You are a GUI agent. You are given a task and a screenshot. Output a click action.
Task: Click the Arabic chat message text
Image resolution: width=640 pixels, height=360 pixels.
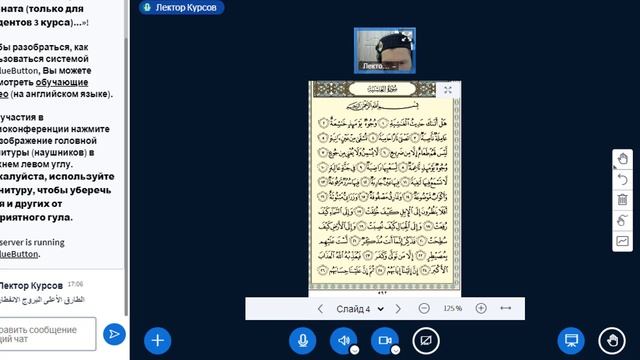pos(42,300)
